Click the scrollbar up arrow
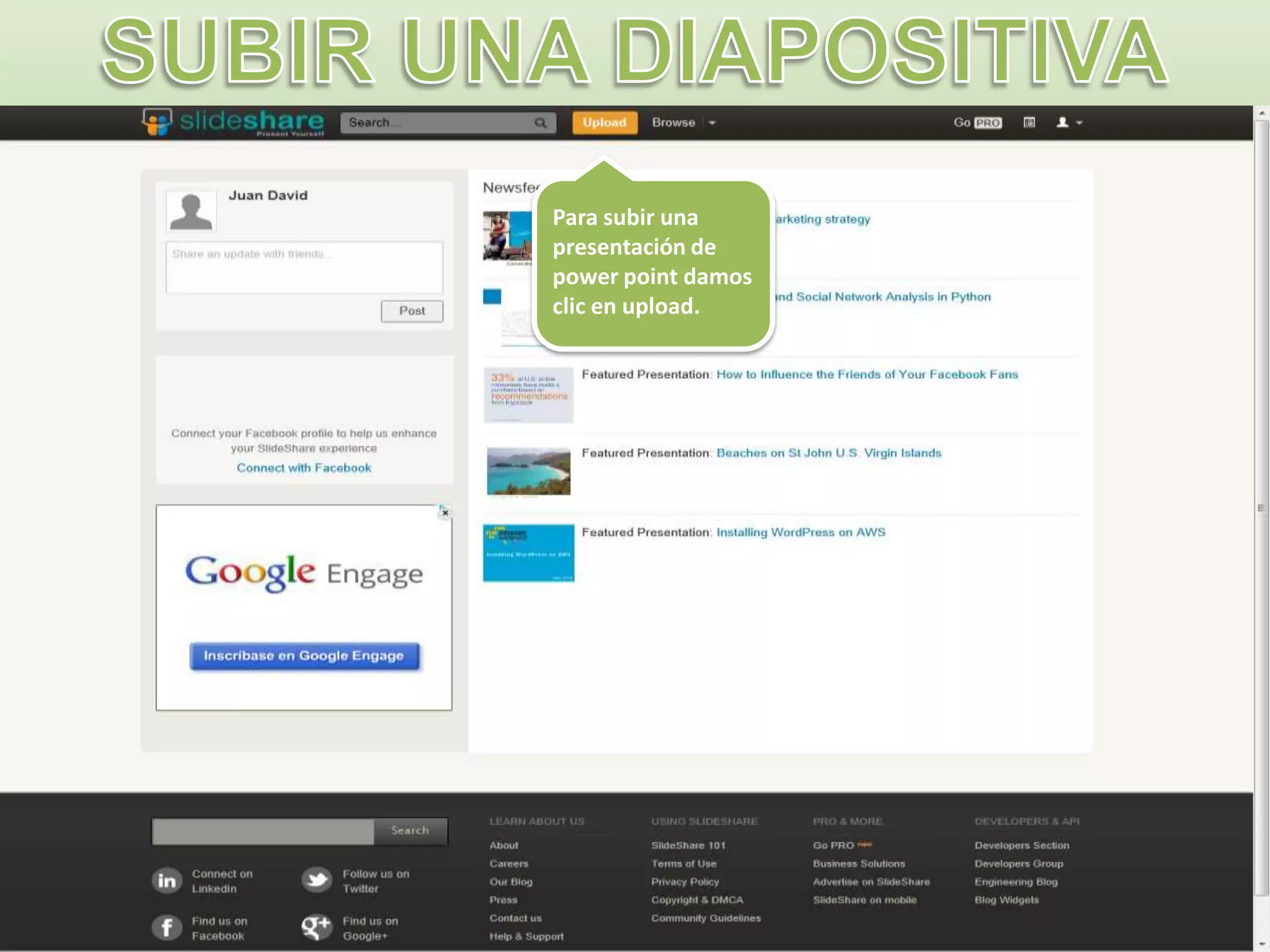1270x952 pixels. 1261,113
